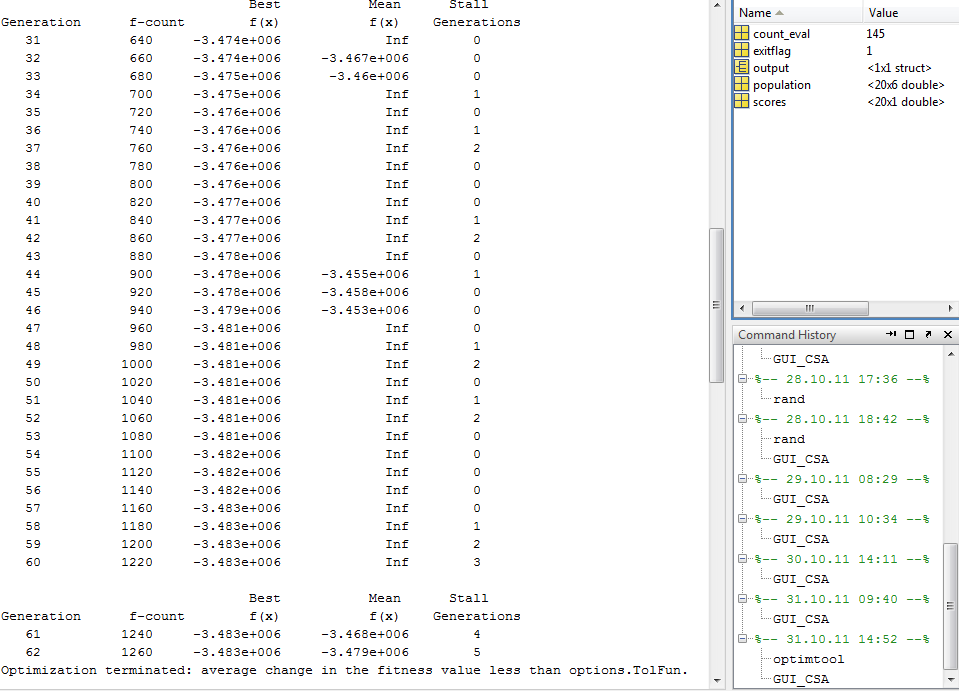Maximize the Command History panel
The height and width of the screenshot is (691, 959).
tap(910, 335)
